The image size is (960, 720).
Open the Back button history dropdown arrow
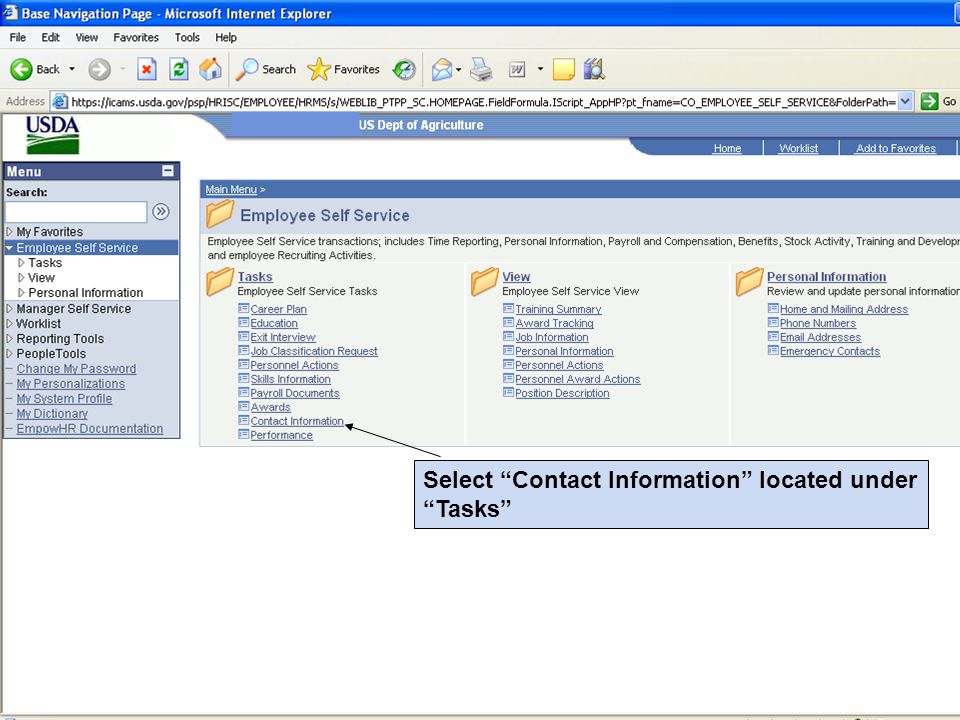[72, 69]
